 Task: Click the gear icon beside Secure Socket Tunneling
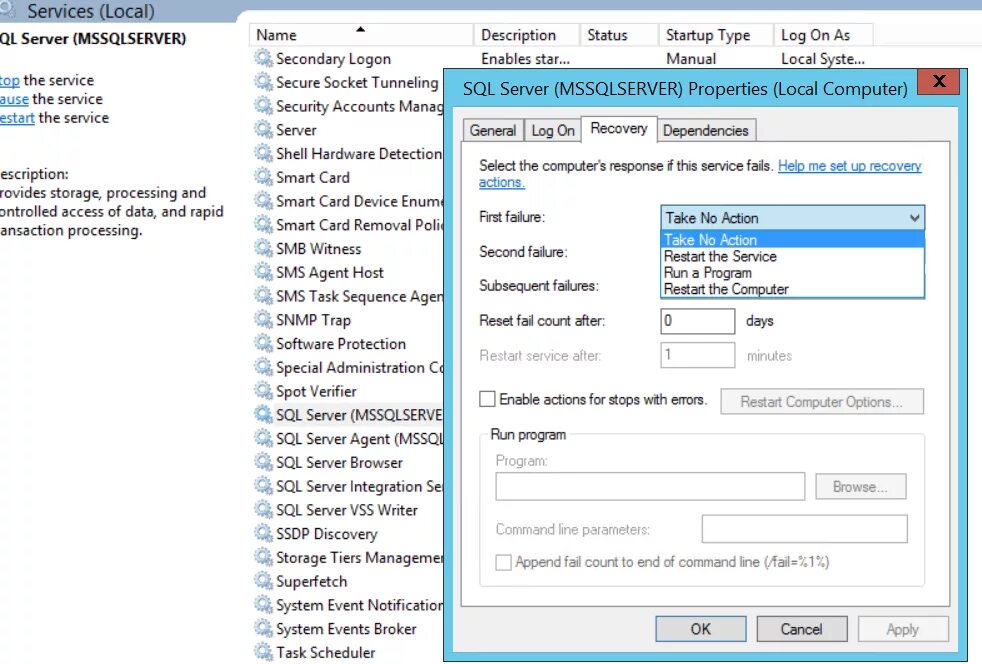click(263, 82)
